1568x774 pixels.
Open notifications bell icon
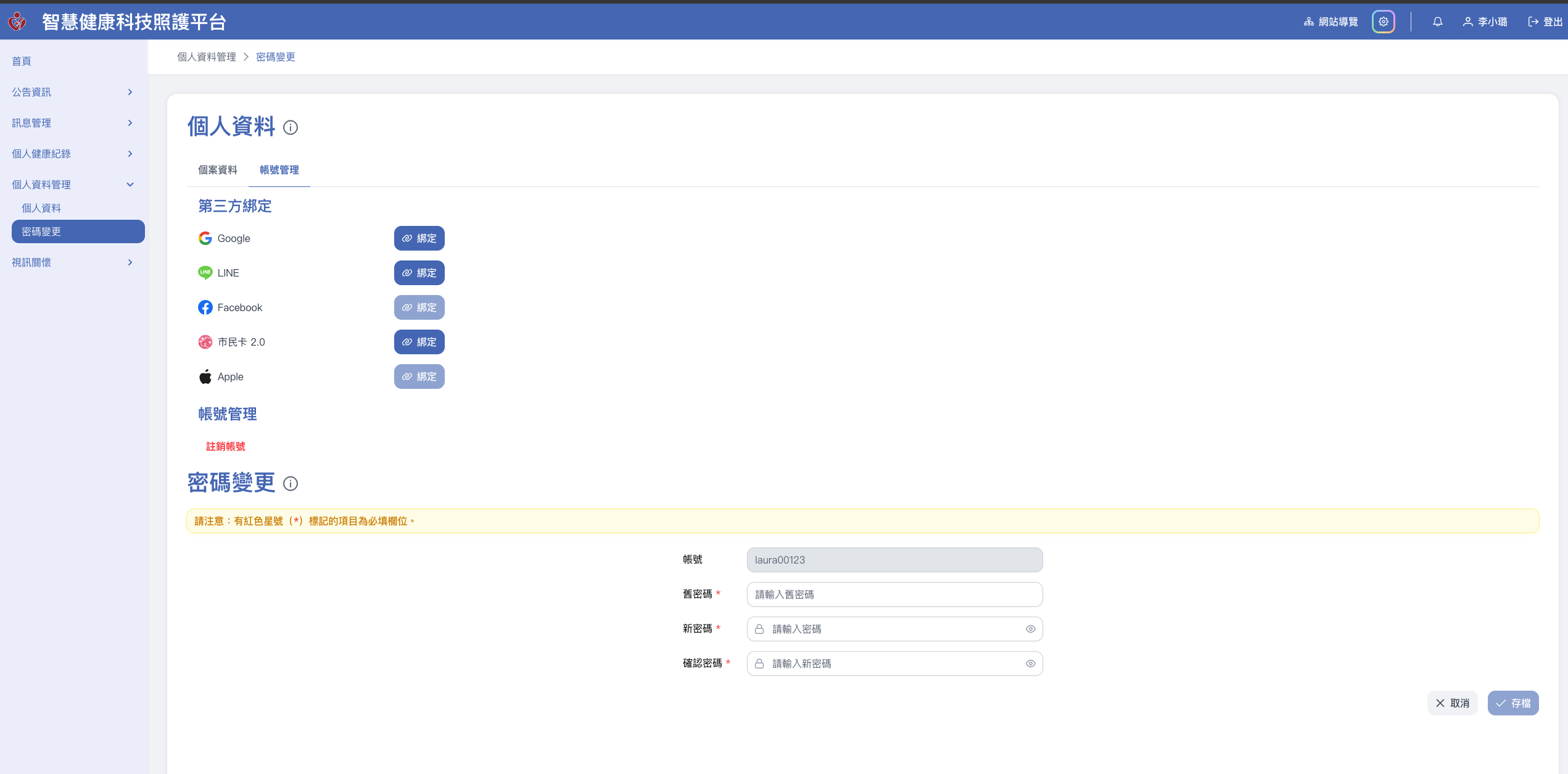coord(1437,22)
